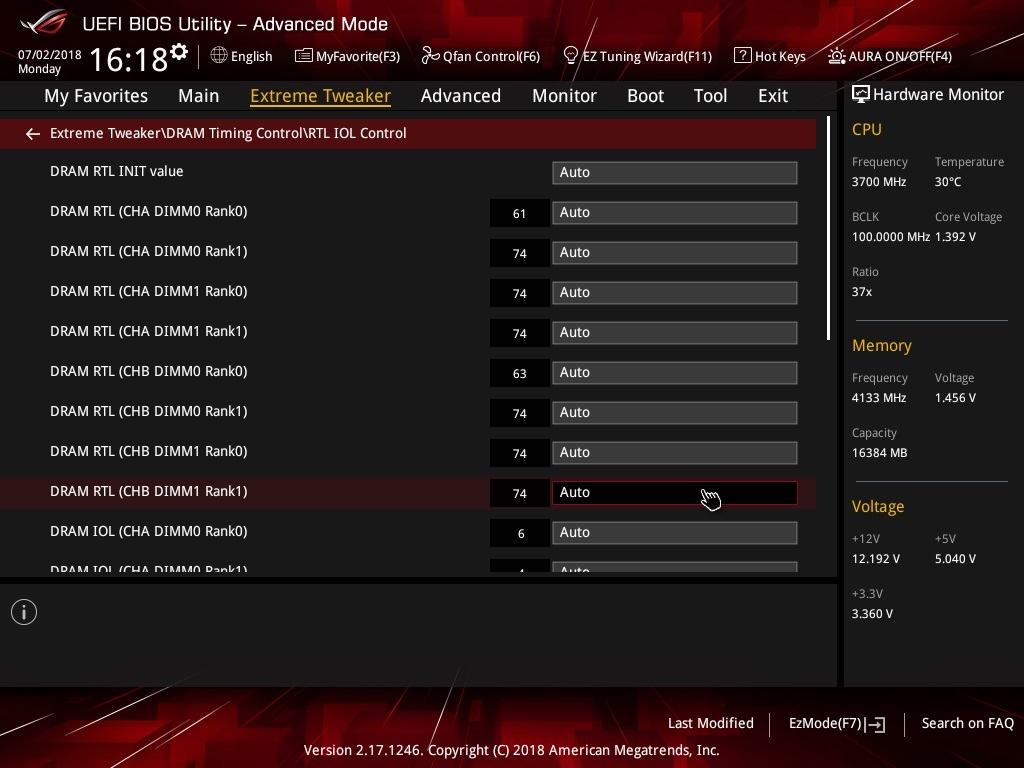Toggle AURA ON/OFF lighting icon

[837, 56]
